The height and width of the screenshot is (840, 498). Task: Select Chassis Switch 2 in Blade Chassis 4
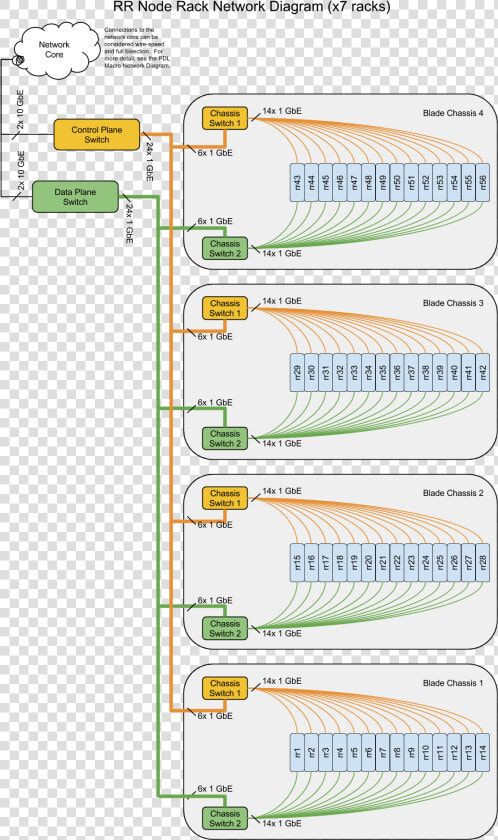[225, 249]
